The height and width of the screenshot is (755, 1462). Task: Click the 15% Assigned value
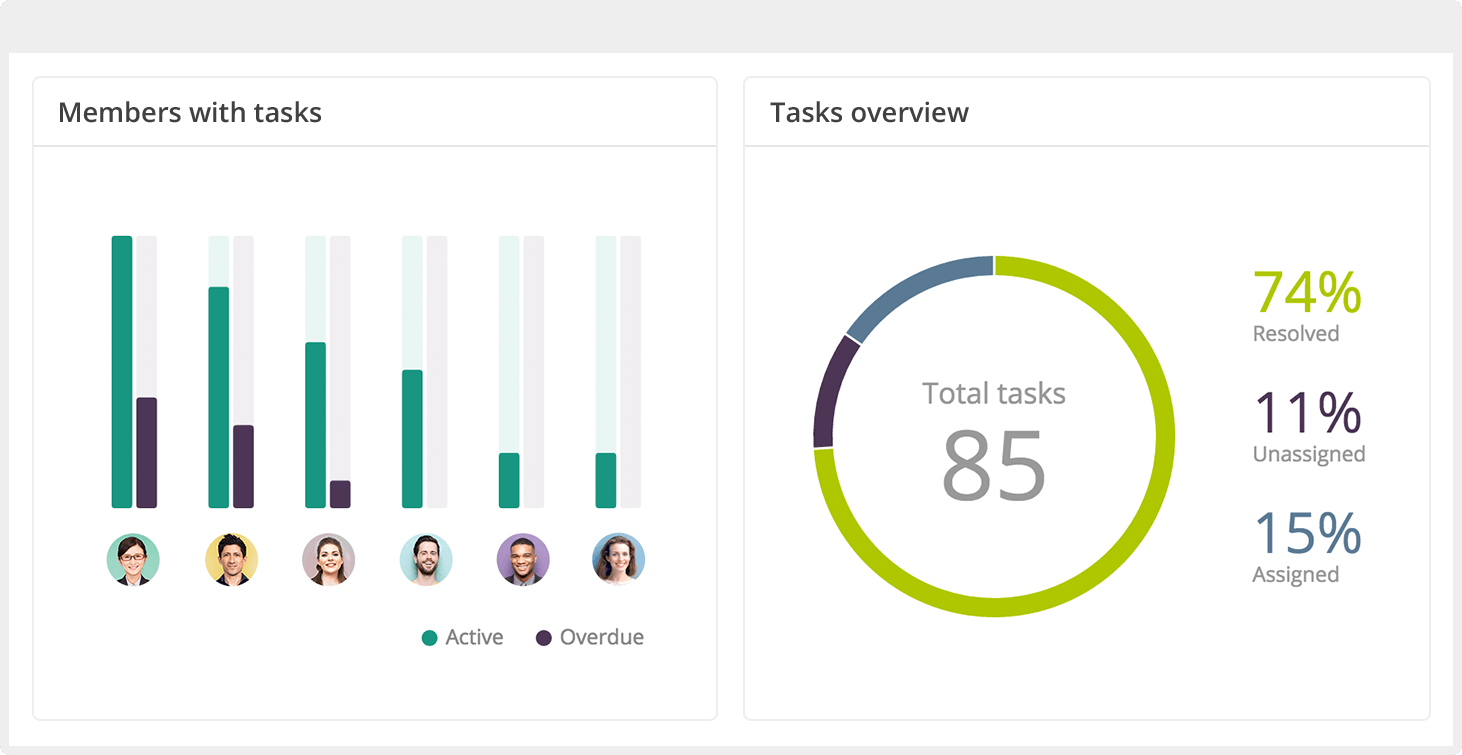pos(1307,533)
